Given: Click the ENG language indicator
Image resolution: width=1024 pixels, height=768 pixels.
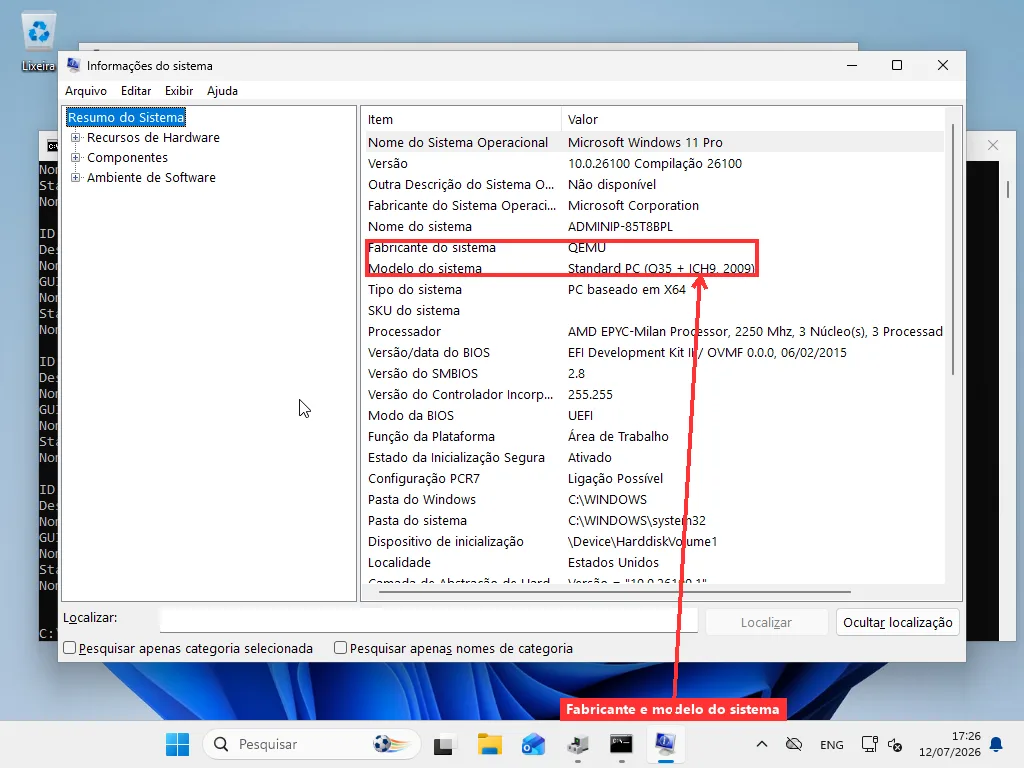Looking at the screenshot, I should 831,744.
